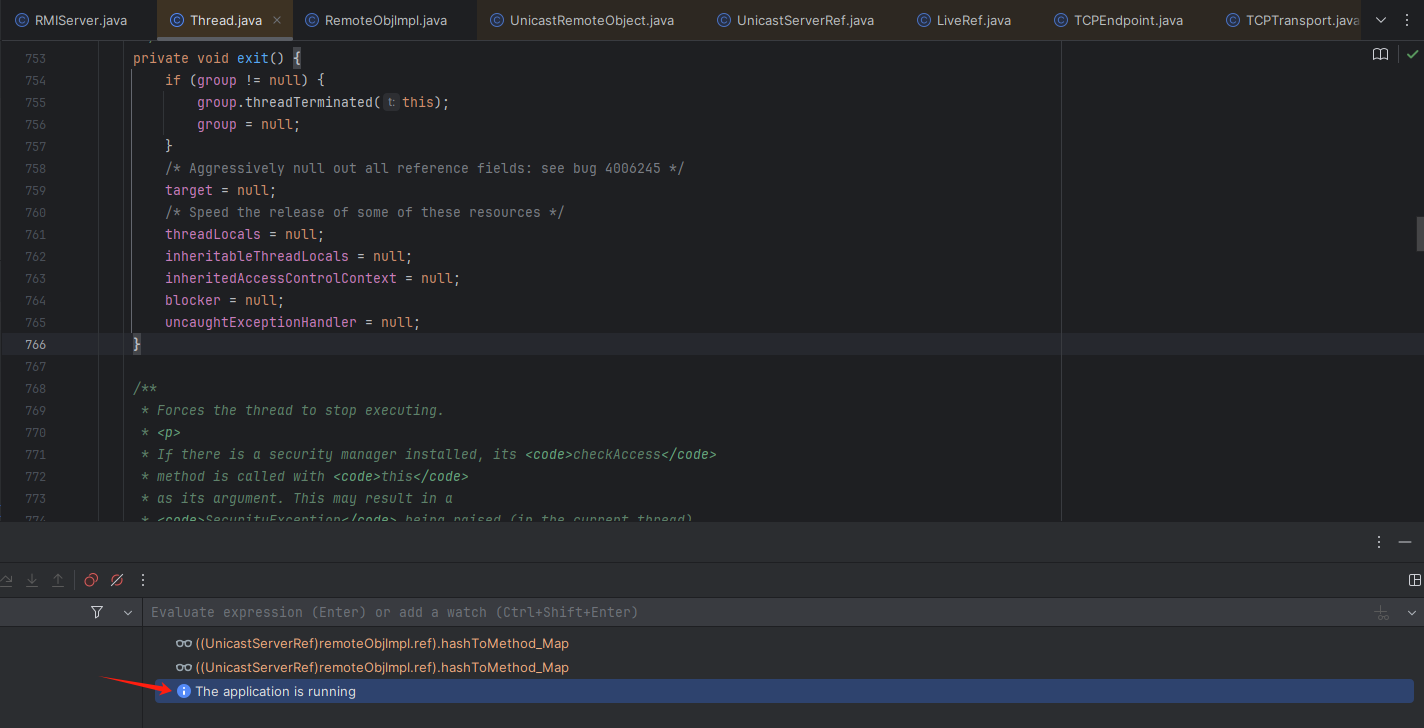Click the Add to Watches glasses-plus icon

click(1382, 612)
